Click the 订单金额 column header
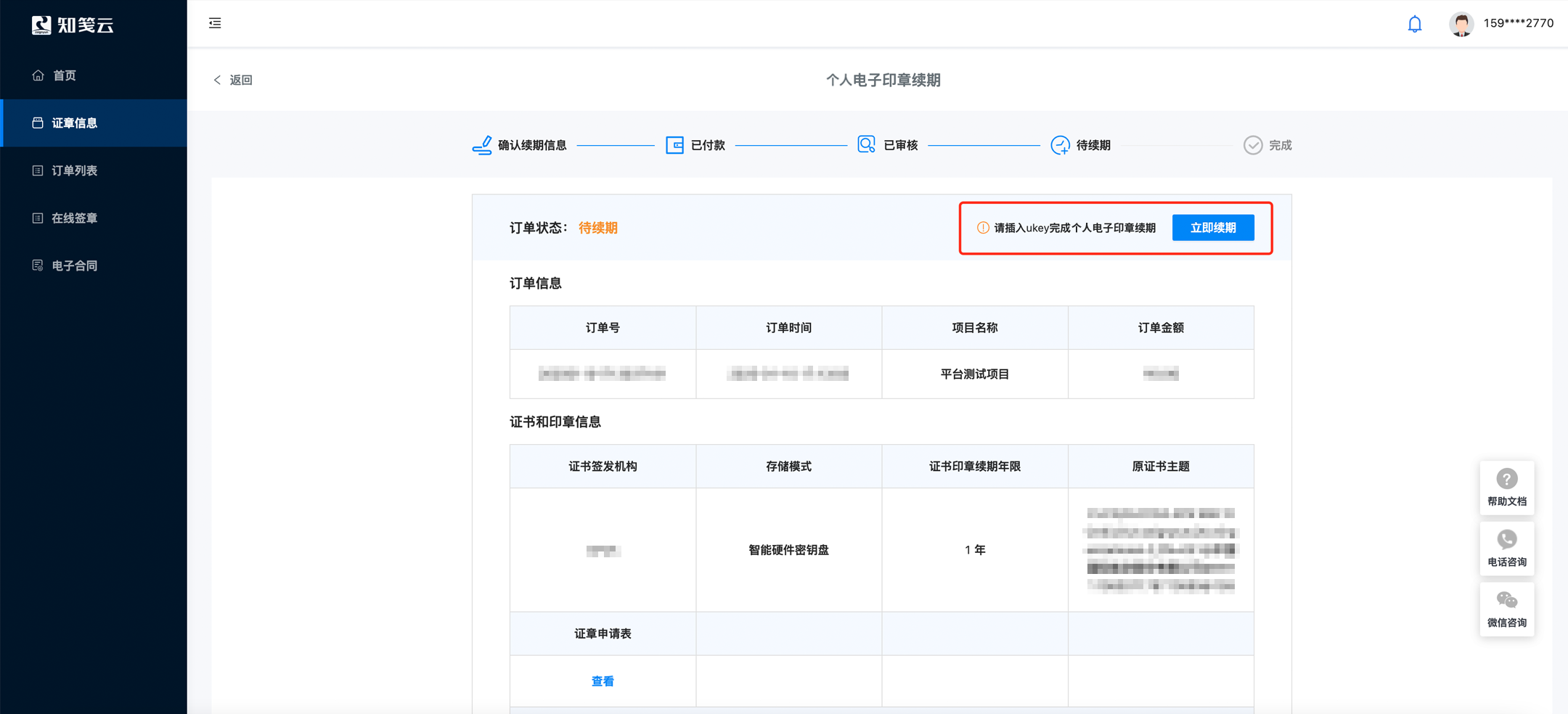 [1161, 328]
